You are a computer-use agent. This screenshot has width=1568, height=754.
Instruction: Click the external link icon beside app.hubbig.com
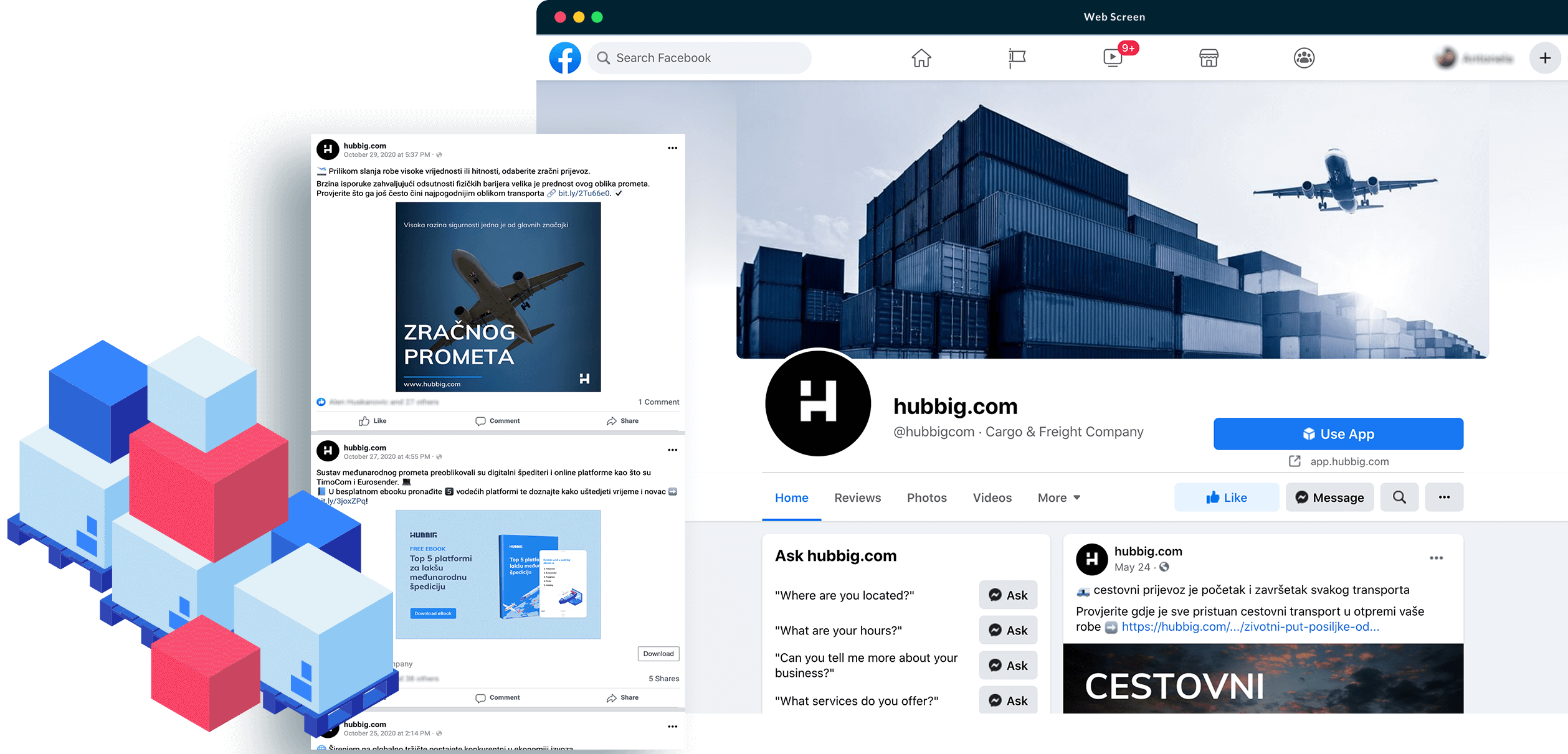pos(1295,461)
